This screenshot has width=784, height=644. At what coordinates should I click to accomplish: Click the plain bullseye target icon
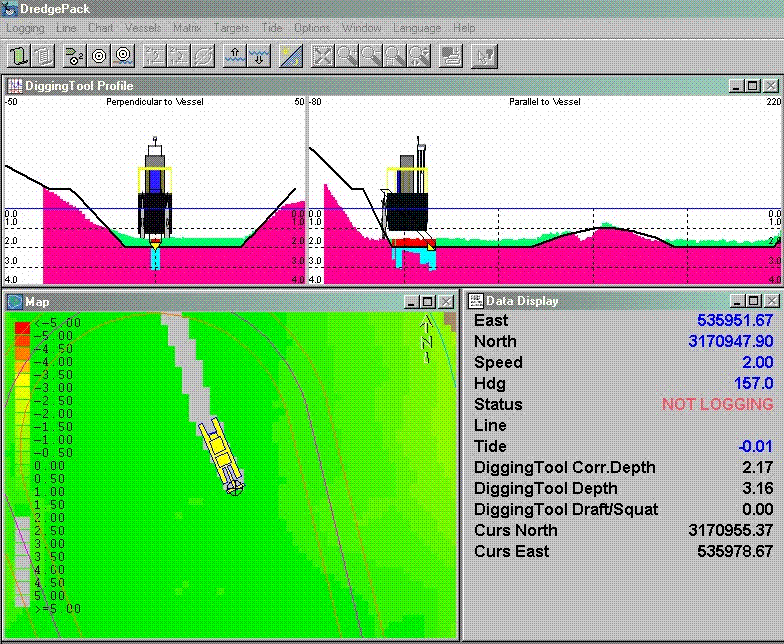tap(98, 56)
